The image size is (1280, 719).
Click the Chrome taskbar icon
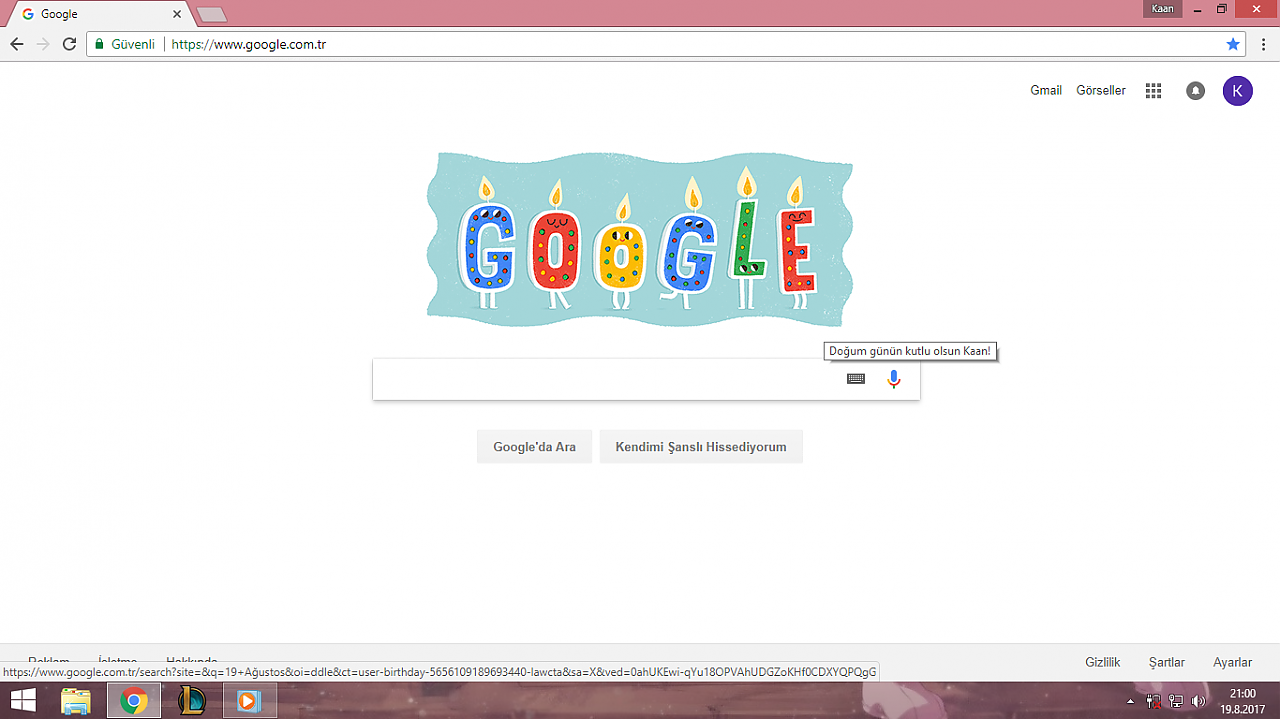coord(134,701)
